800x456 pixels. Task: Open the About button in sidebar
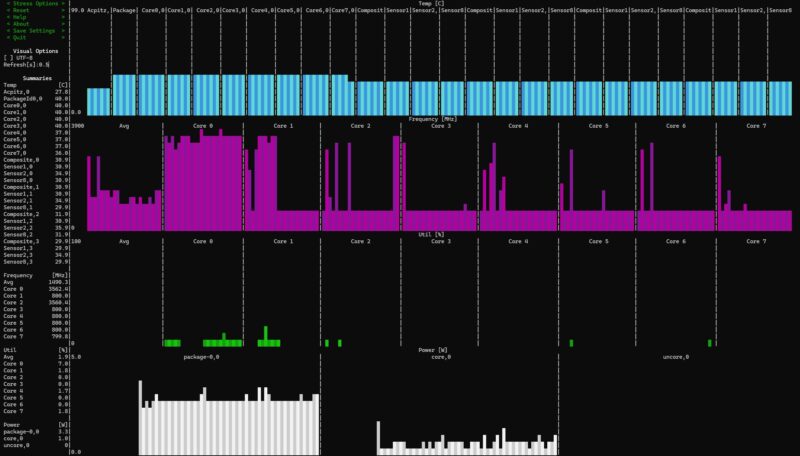pos(35,24)
